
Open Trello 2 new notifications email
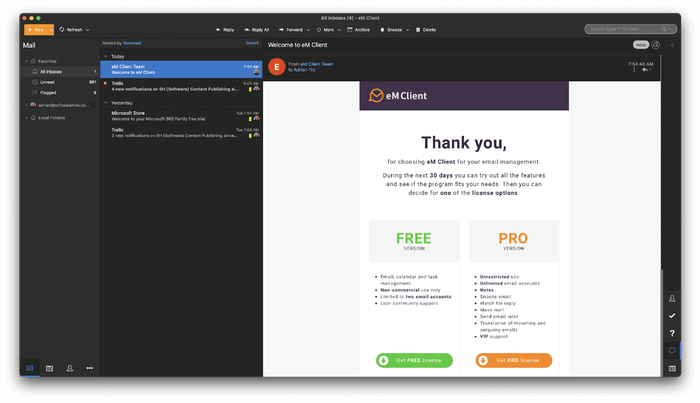coord(181,133)
